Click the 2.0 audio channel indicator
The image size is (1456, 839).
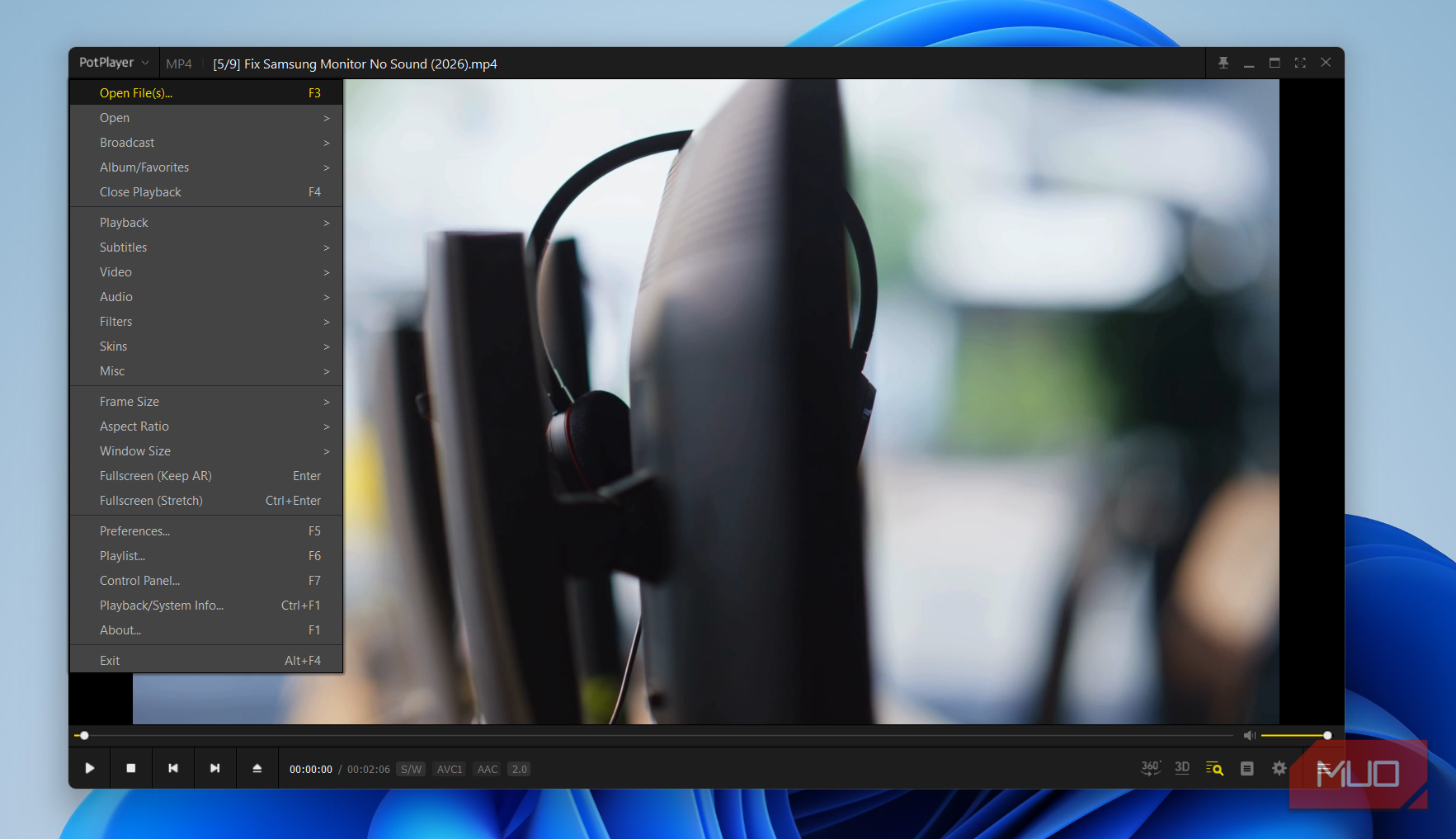click(x=519, y=769)
